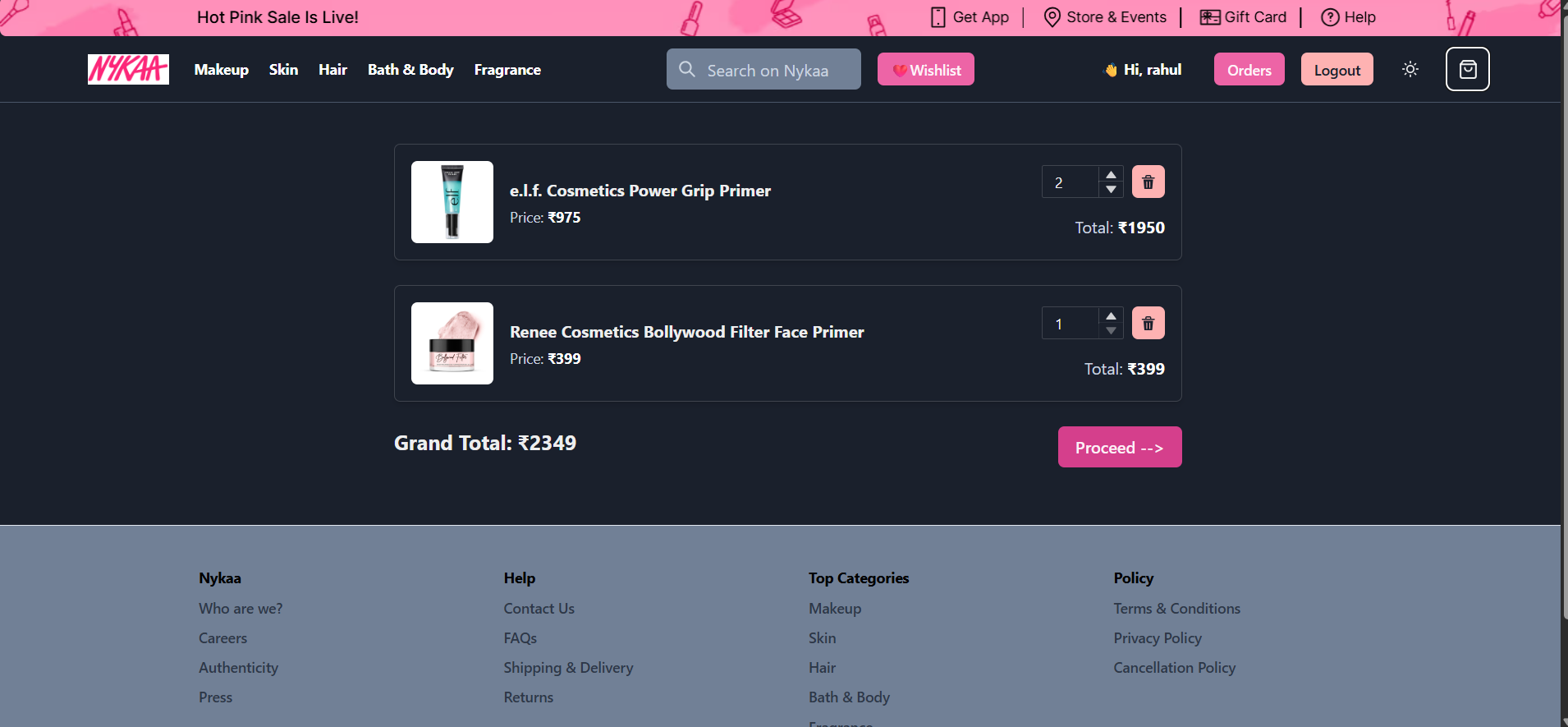Click the Renee Face Primer quantity field
Viewport: 1568px width, 727px height.
(x=1071, y=323)
